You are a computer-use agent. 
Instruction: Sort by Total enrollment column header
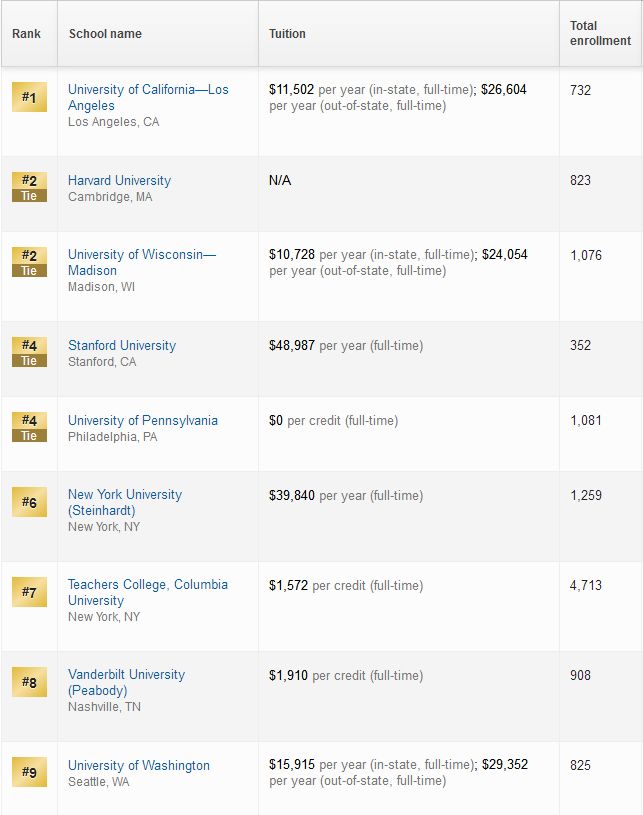point(600,33)
